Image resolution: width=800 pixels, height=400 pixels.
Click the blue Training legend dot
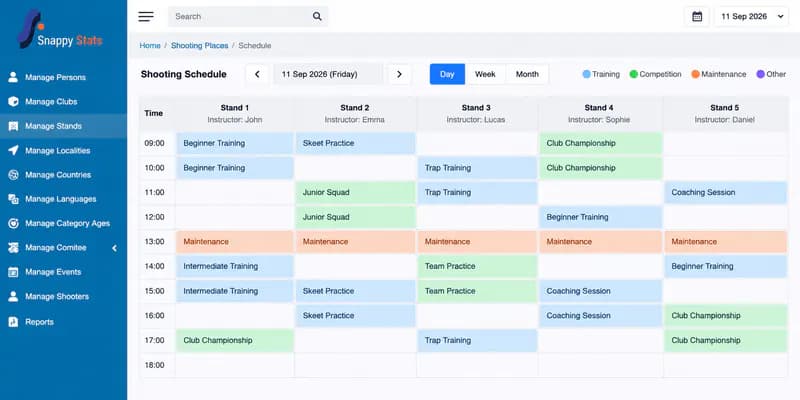tap(586, 74)
